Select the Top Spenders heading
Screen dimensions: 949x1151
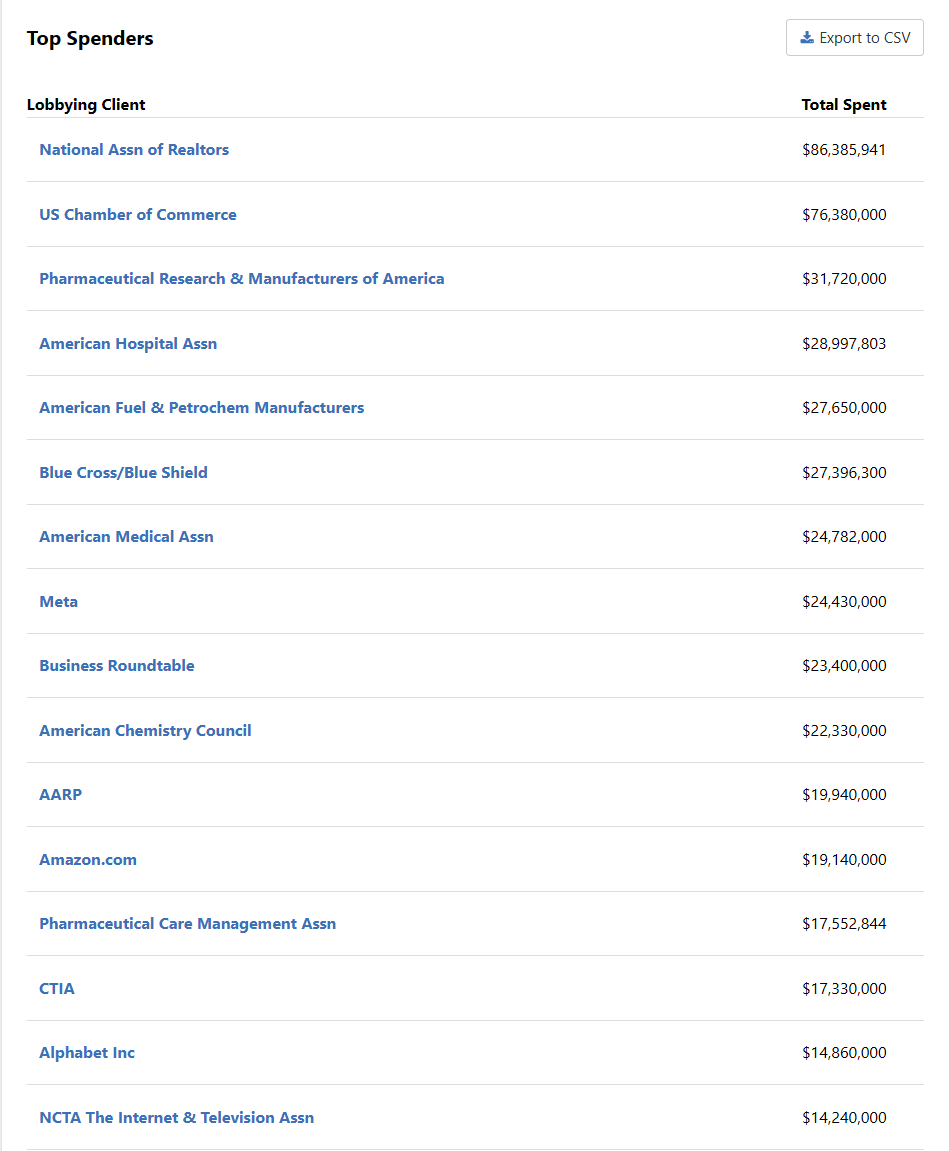(90, 38)
